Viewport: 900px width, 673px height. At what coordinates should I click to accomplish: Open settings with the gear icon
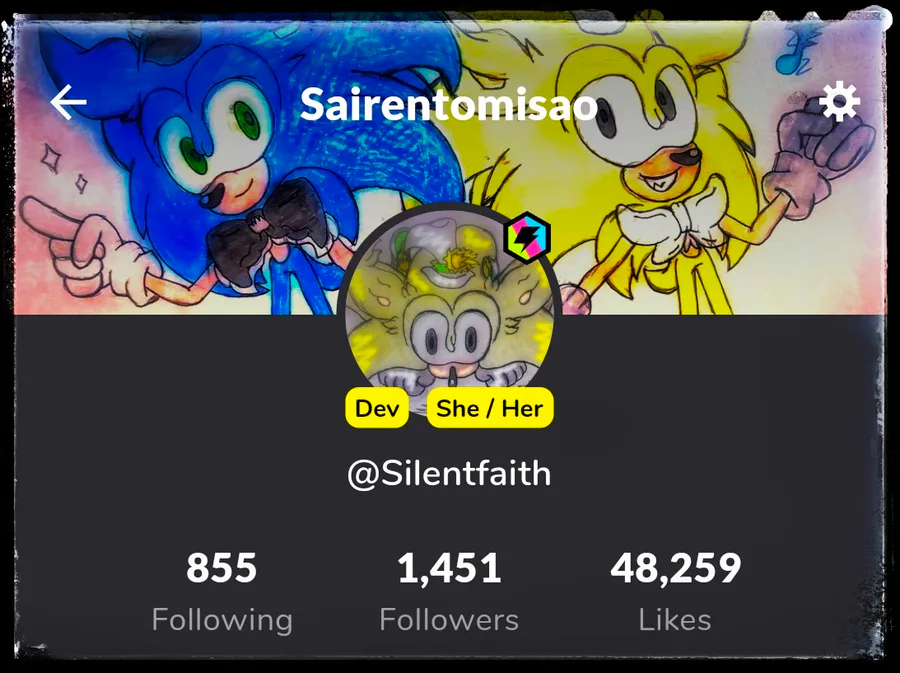839,102
